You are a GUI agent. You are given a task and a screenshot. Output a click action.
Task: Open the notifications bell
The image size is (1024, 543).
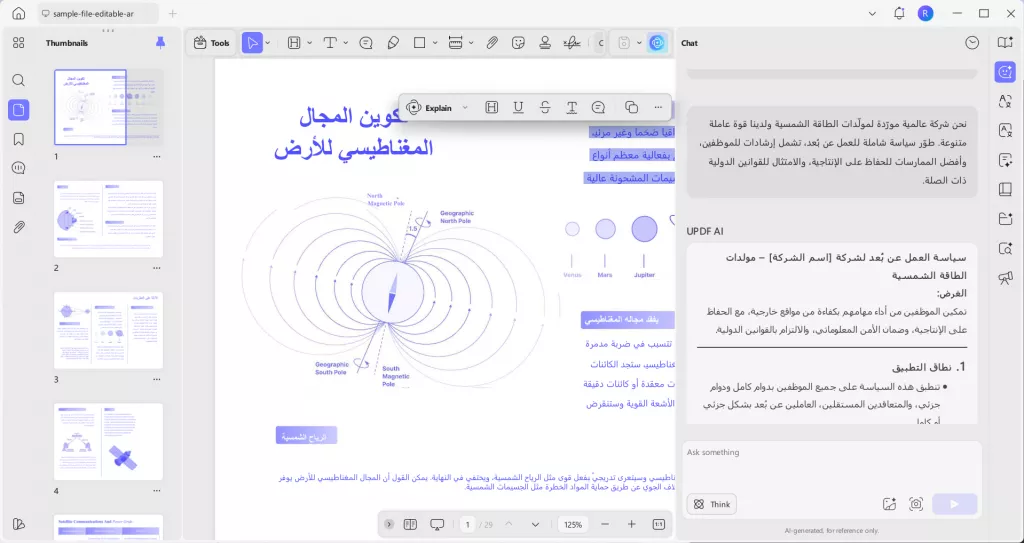point(899,13)
